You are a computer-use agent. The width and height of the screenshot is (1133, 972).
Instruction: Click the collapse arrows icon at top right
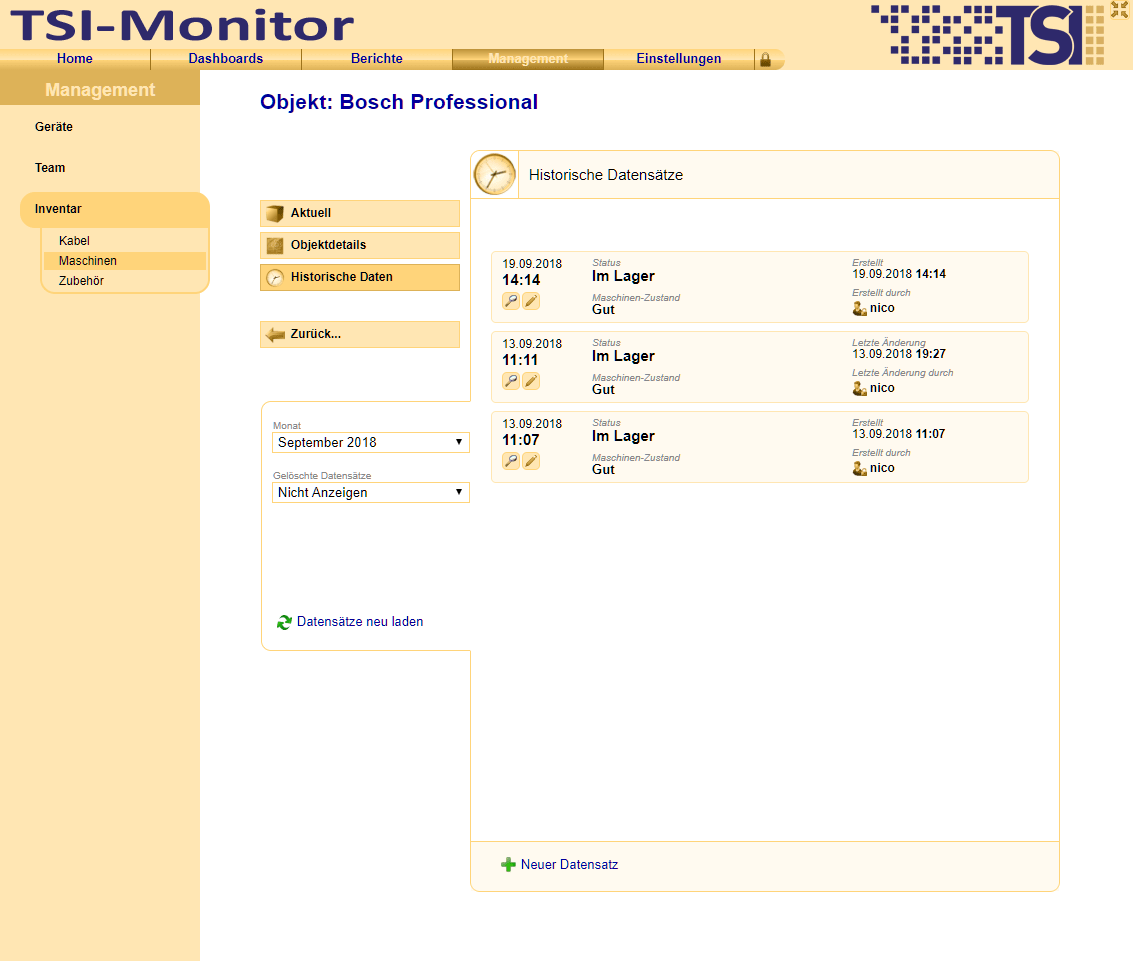click(x=1119, y=9)
